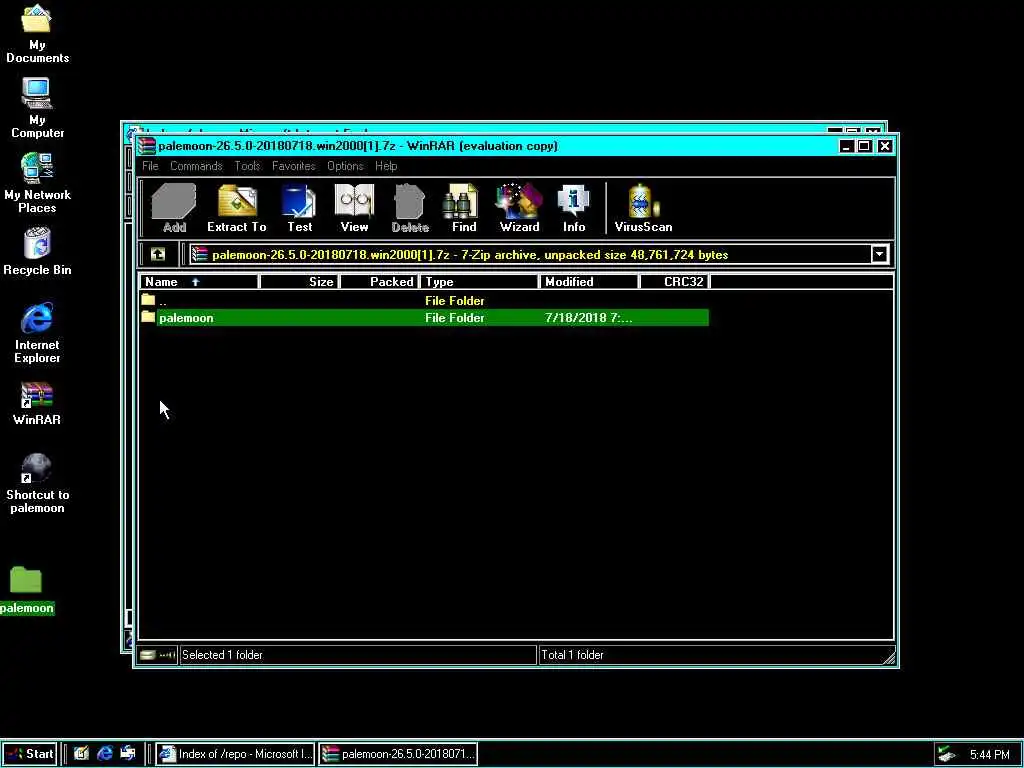The height and width of the screenshot is (768, 1024).
Task: Select the green palemoon folder on the desktop
Action: point(27,590)
